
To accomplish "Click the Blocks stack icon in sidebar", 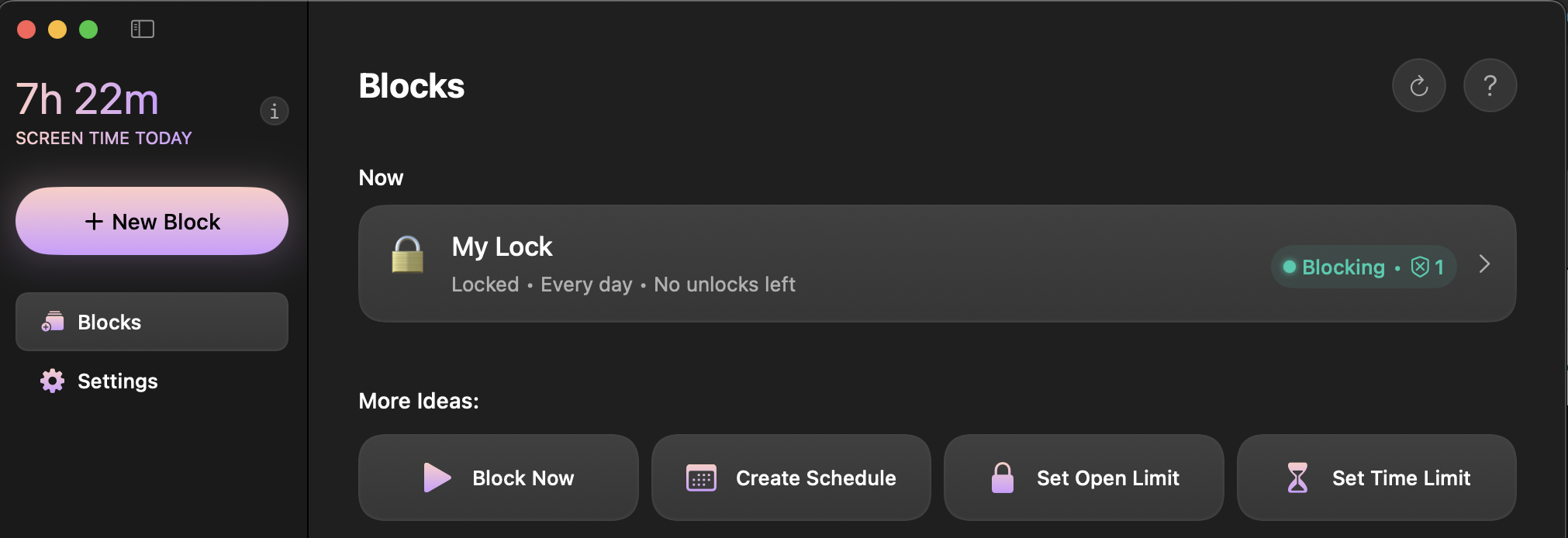I will point(53,322).
